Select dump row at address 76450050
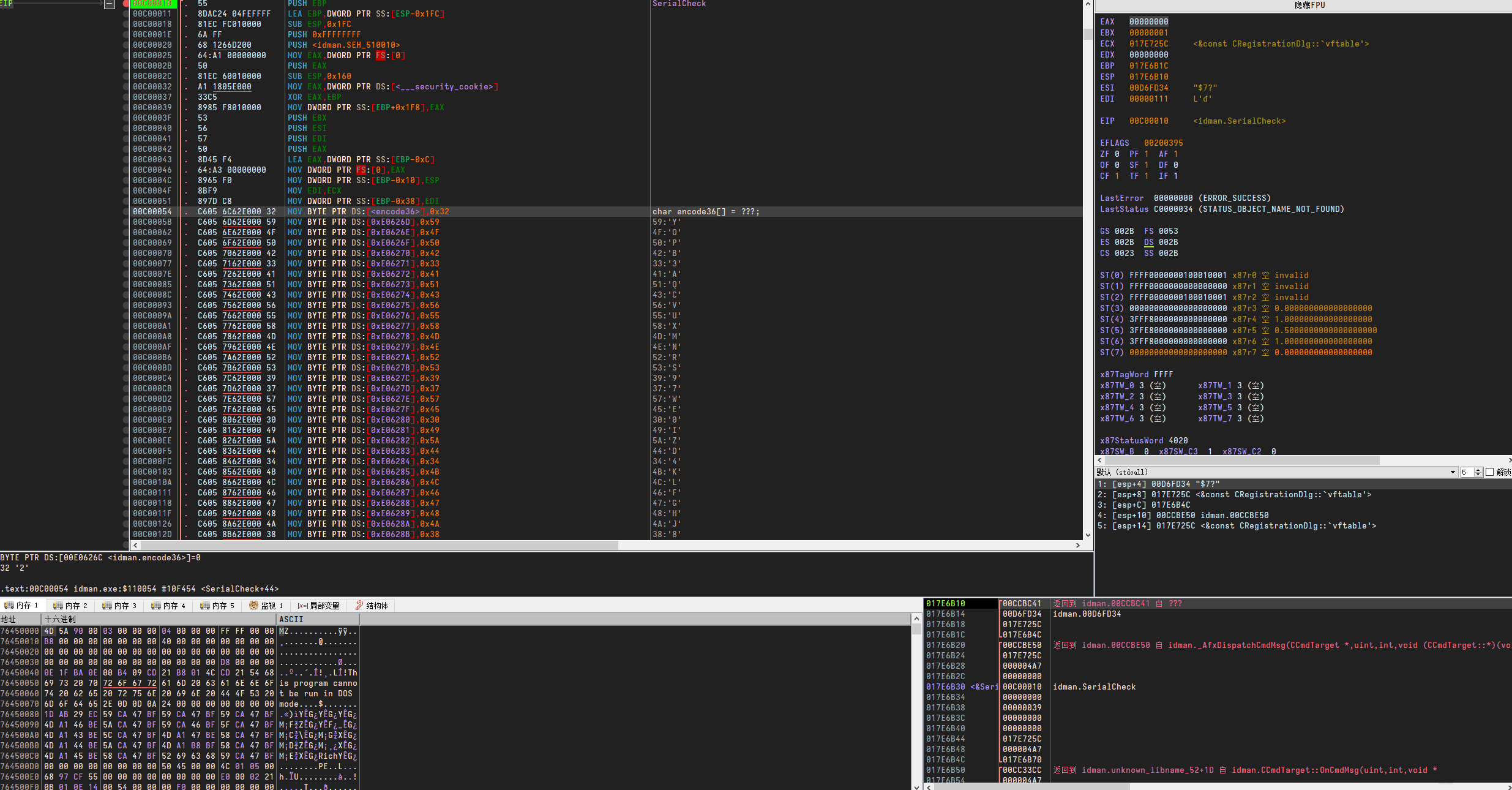1512x790 pixels. [179, 683]
